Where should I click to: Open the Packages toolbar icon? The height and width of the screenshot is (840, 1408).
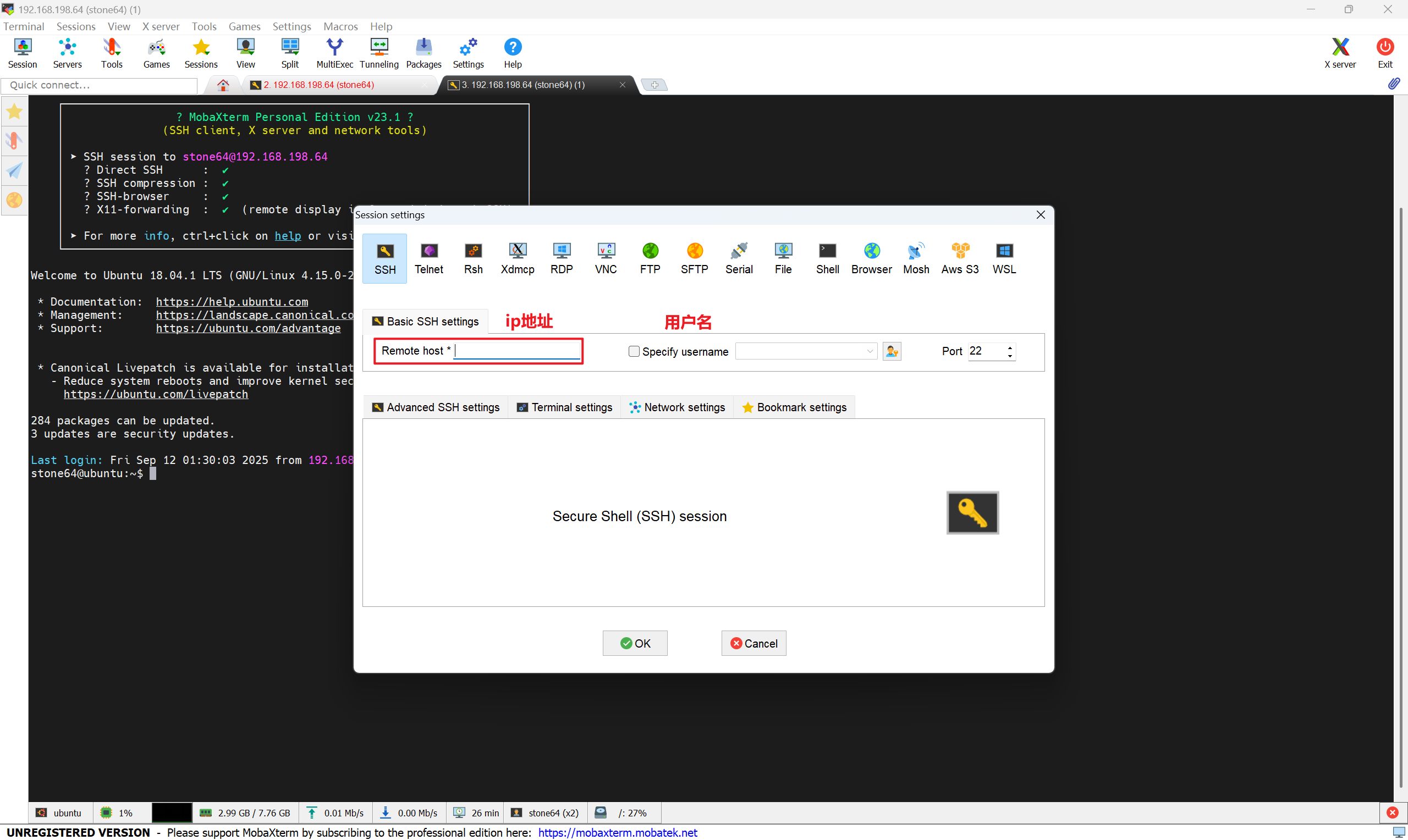424,53
